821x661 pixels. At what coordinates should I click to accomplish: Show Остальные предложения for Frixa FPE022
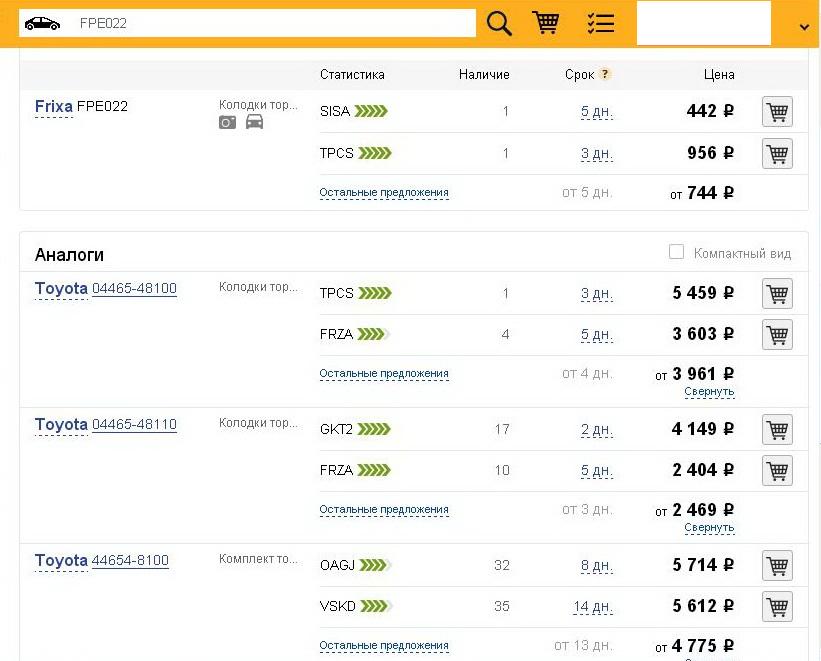[384, 193]
